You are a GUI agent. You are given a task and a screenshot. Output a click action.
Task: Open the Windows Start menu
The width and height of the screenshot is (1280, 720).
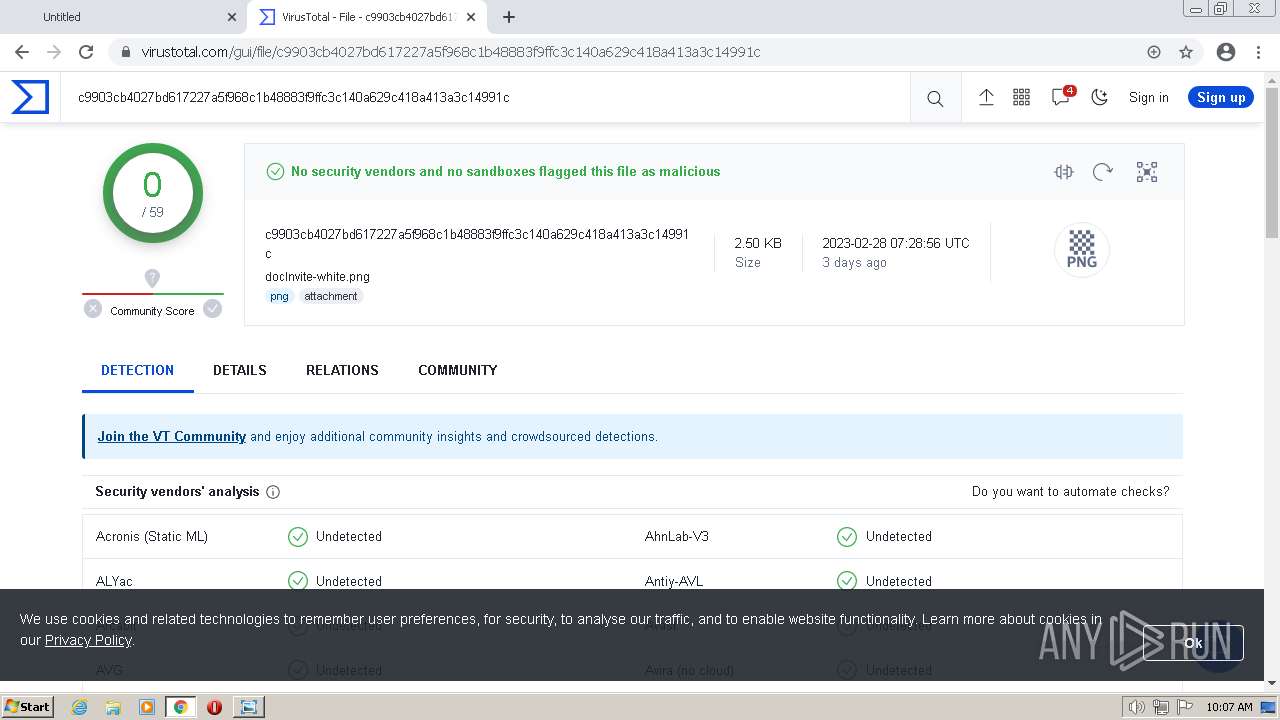(27, 706)
